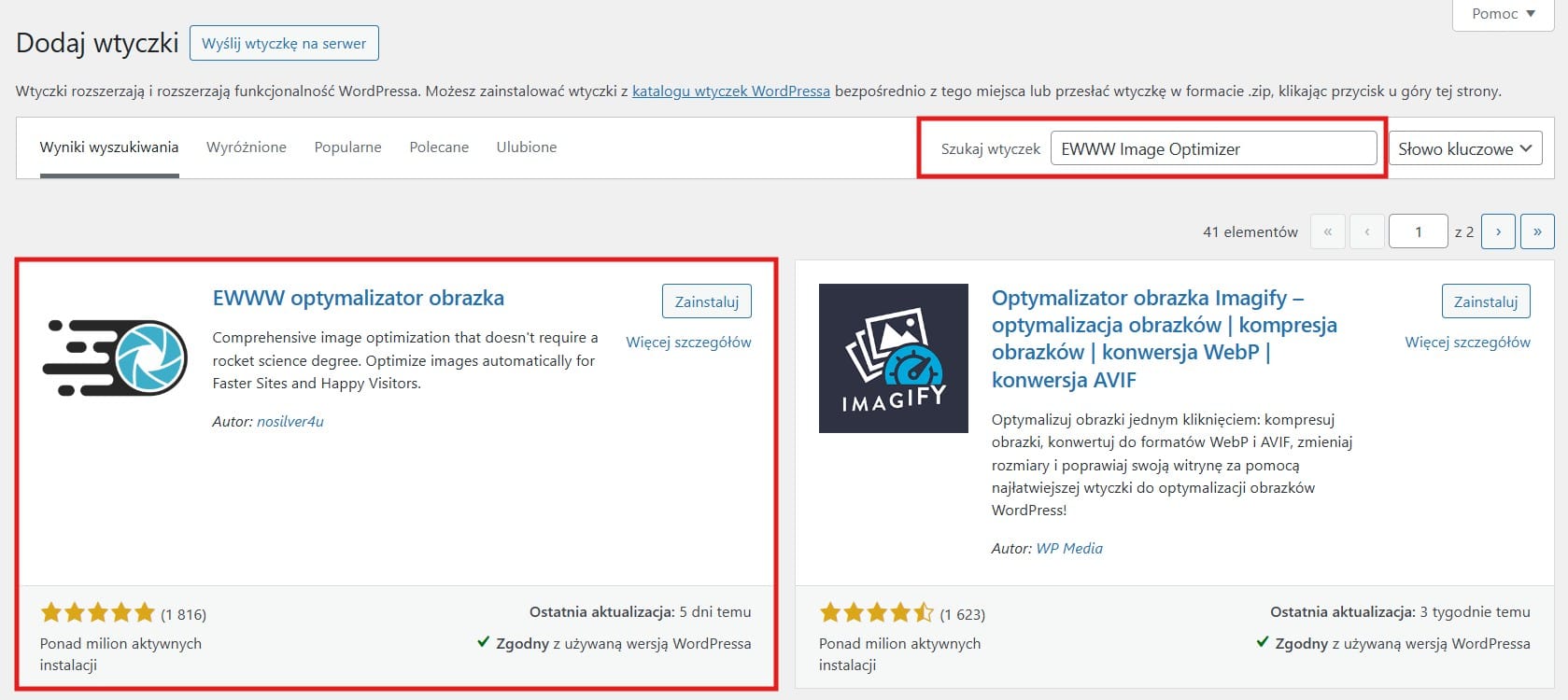This screenshot has height=700, width=1568.
Task: Open the Słowo kluczowe search type dropdown
Action: (x=1465, y=148)
